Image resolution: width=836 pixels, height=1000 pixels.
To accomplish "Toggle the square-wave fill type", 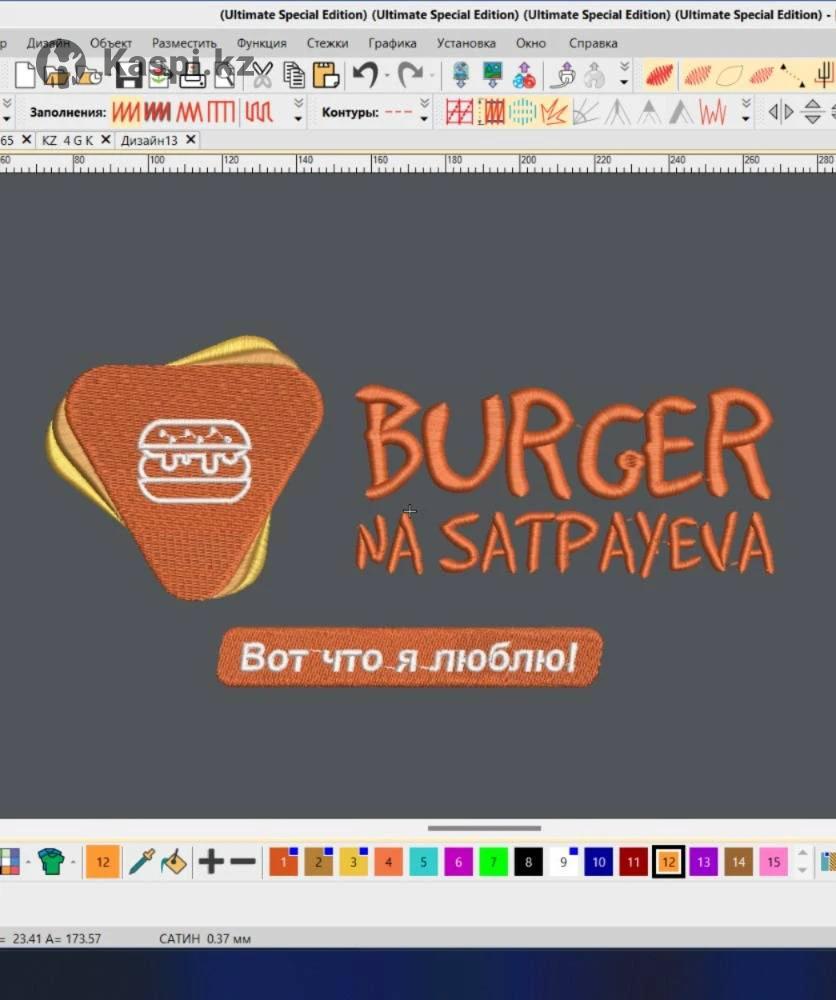I will (x=221, y=112).
